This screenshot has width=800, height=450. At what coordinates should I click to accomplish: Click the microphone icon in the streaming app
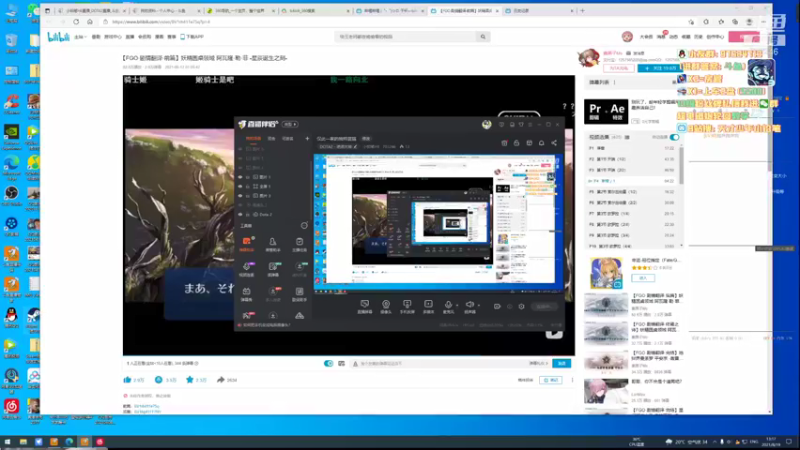click(447, 305)
